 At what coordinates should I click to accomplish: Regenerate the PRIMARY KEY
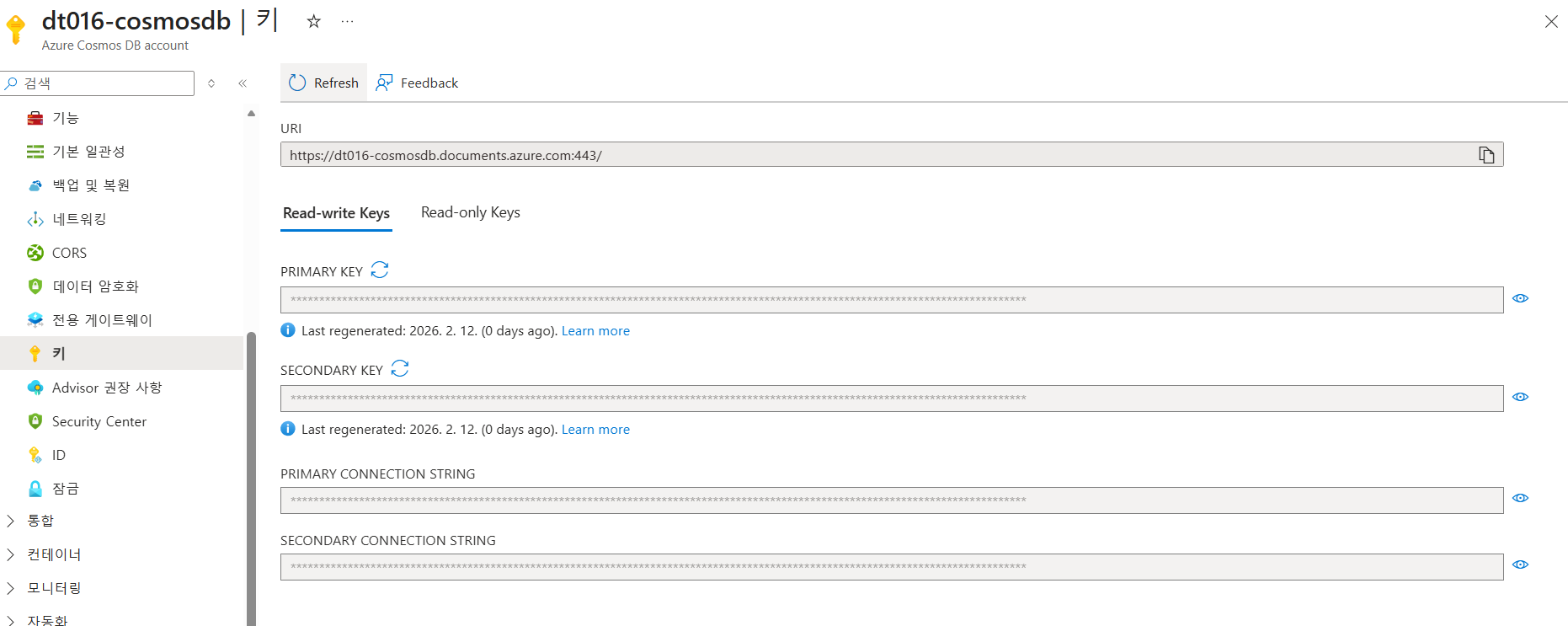pyautogui.click(x=380, y=270)
